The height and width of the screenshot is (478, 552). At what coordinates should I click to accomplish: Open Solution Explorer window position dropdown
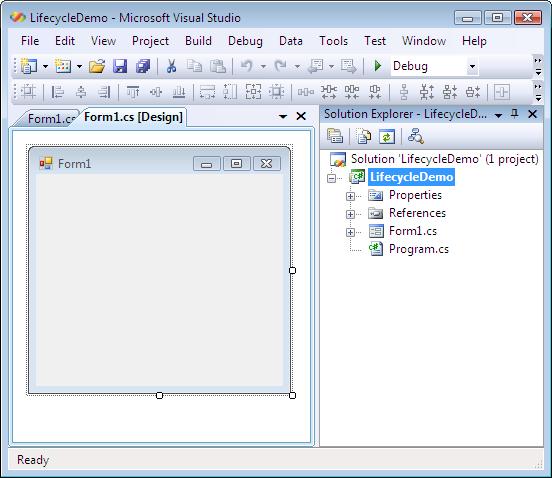498,115
